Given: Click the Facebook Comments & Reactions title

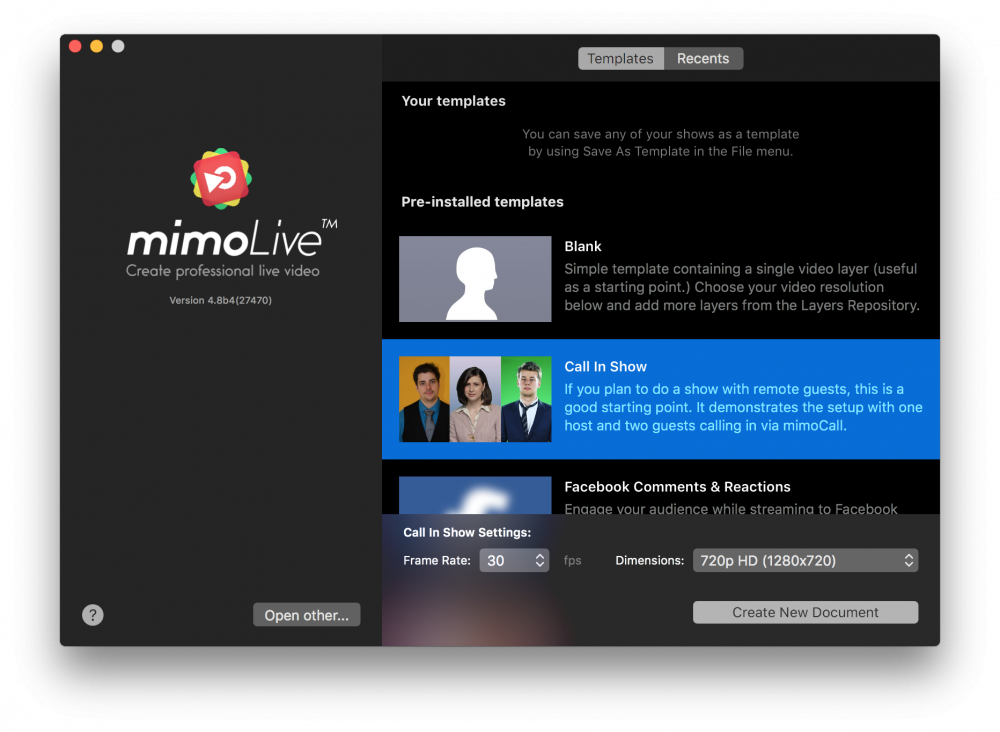Looking at the screenshot, I should coord(677,487).
